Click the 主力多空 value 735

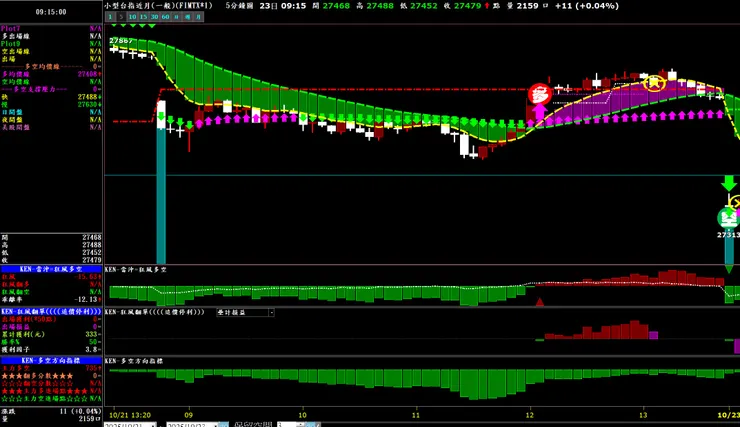click(x=93, y=368)
